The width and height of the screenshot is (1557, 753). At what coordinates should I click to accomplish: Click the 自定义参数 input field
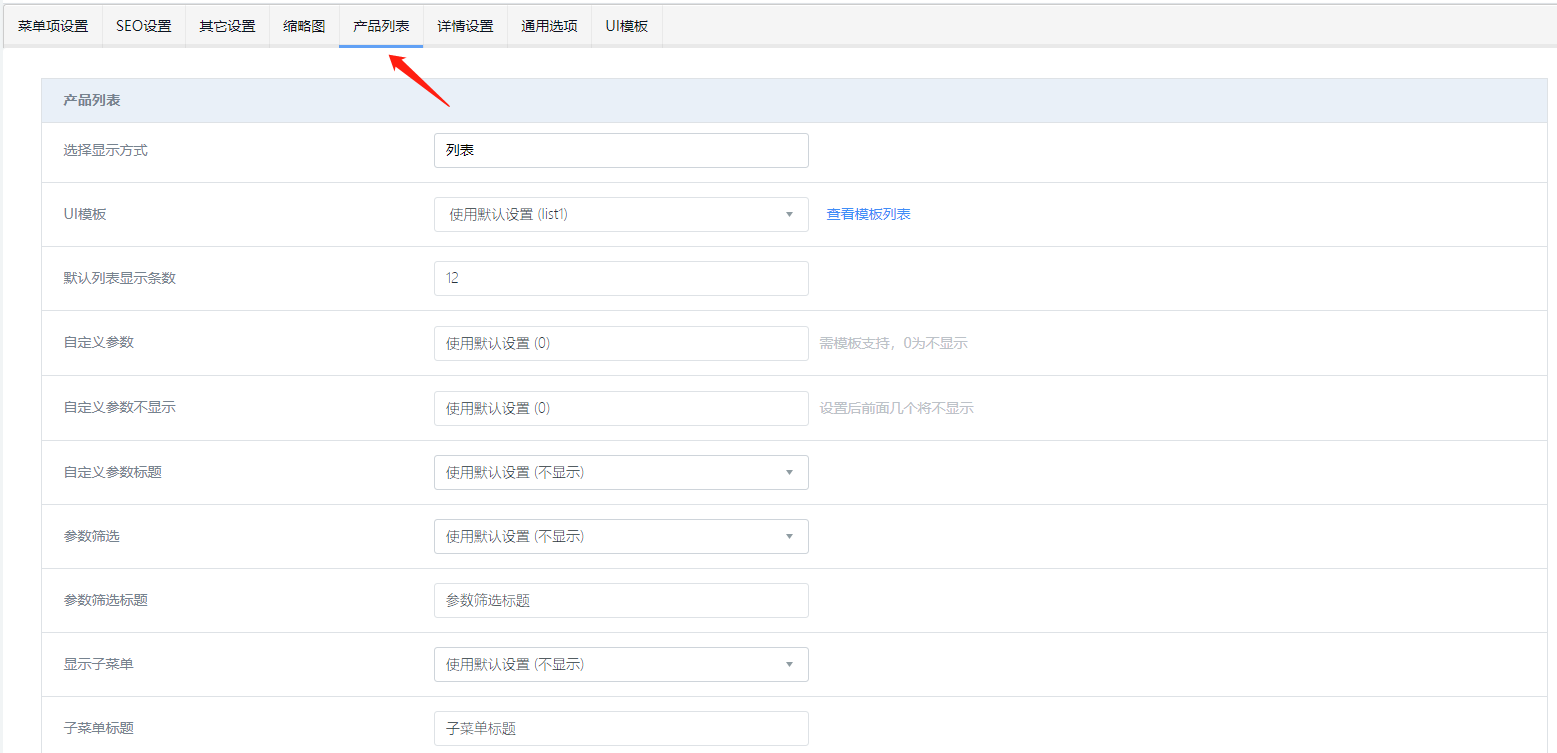pyautogui.click(x=620, y=343)
